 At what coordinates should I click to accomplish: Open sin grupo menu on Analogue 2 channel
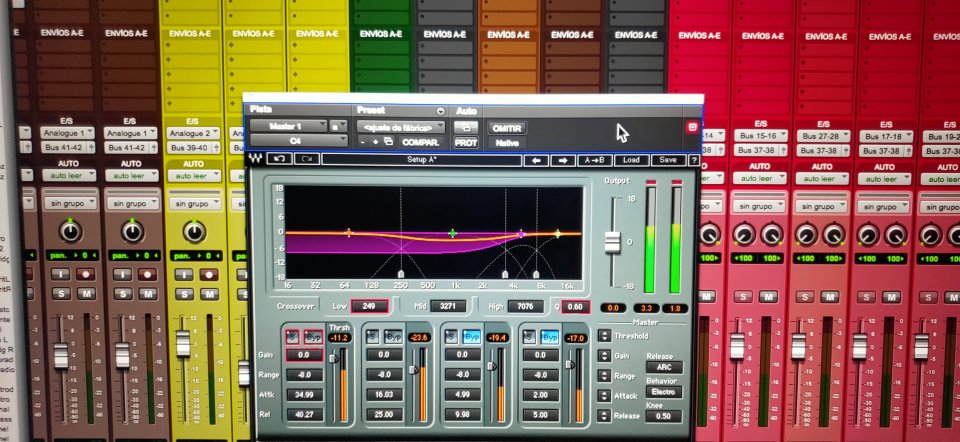193,204
